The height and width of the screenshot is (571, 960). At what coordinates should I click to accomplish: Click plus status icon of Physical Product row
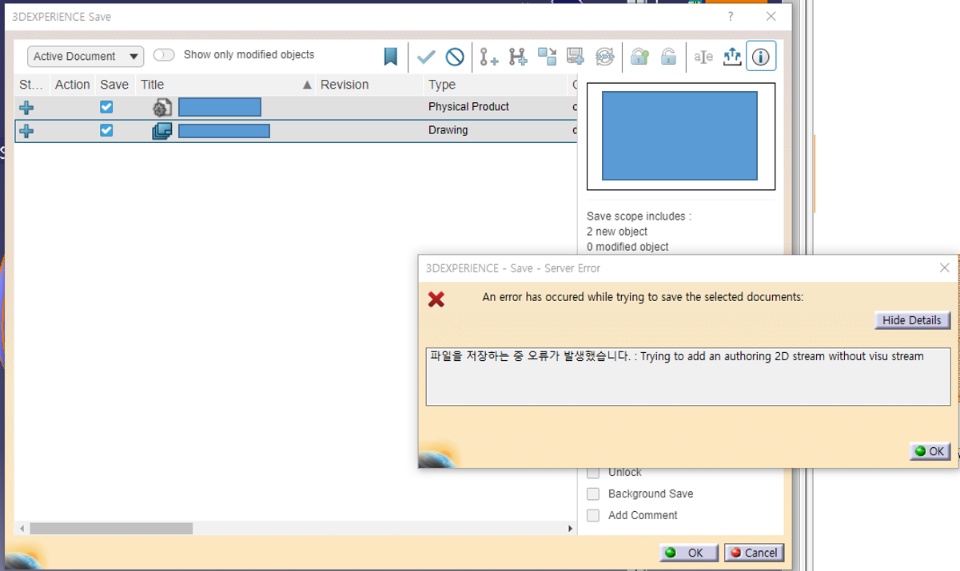pyautogui.click(x=26, y=108)
